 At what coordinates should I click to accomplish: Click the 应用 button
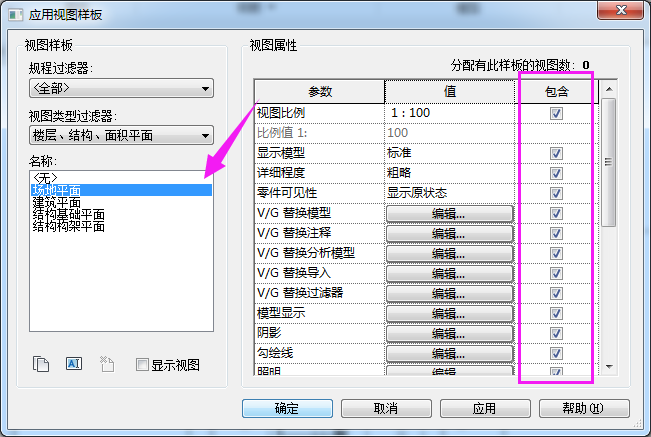[485, 408]
